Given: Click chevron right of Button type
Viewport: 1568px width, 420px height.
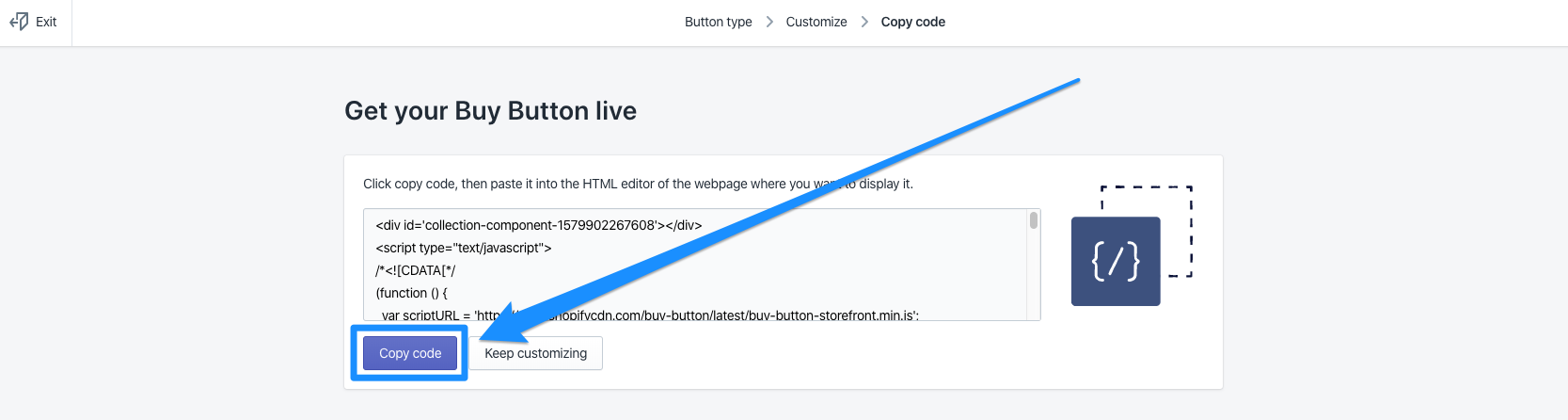Looking at the screenshot, I should click(x=769, y=22).
